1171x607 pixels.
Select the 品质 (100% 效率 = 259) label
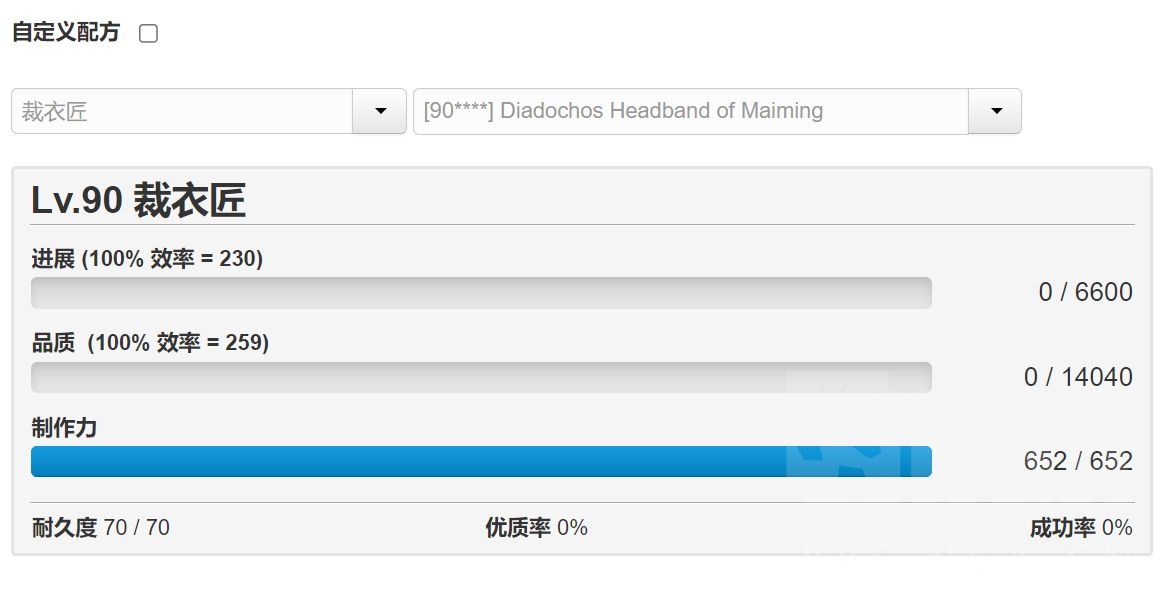150,343
